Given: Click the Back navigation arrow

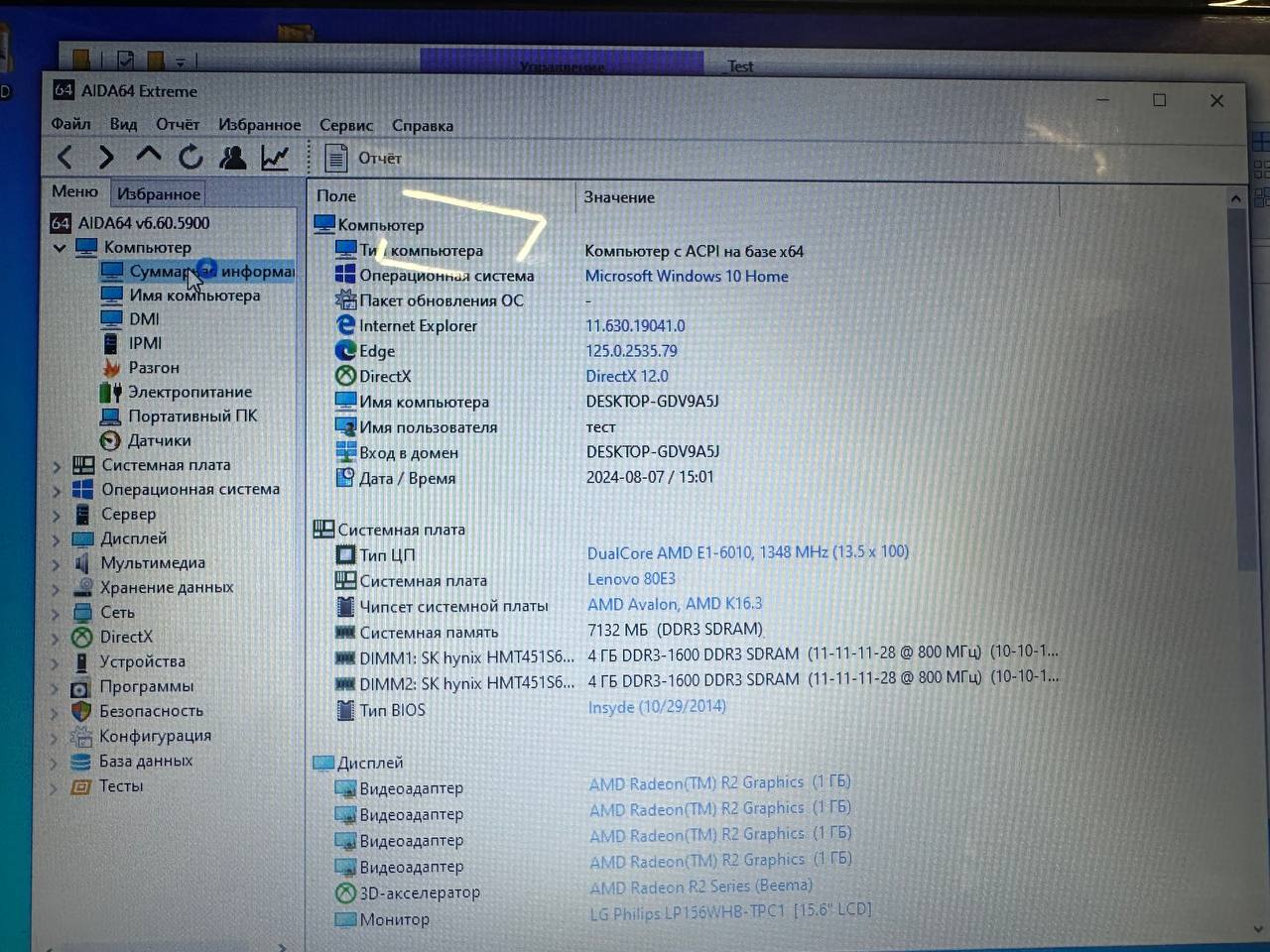Looking at the screenshot, I should coord(65,157).
